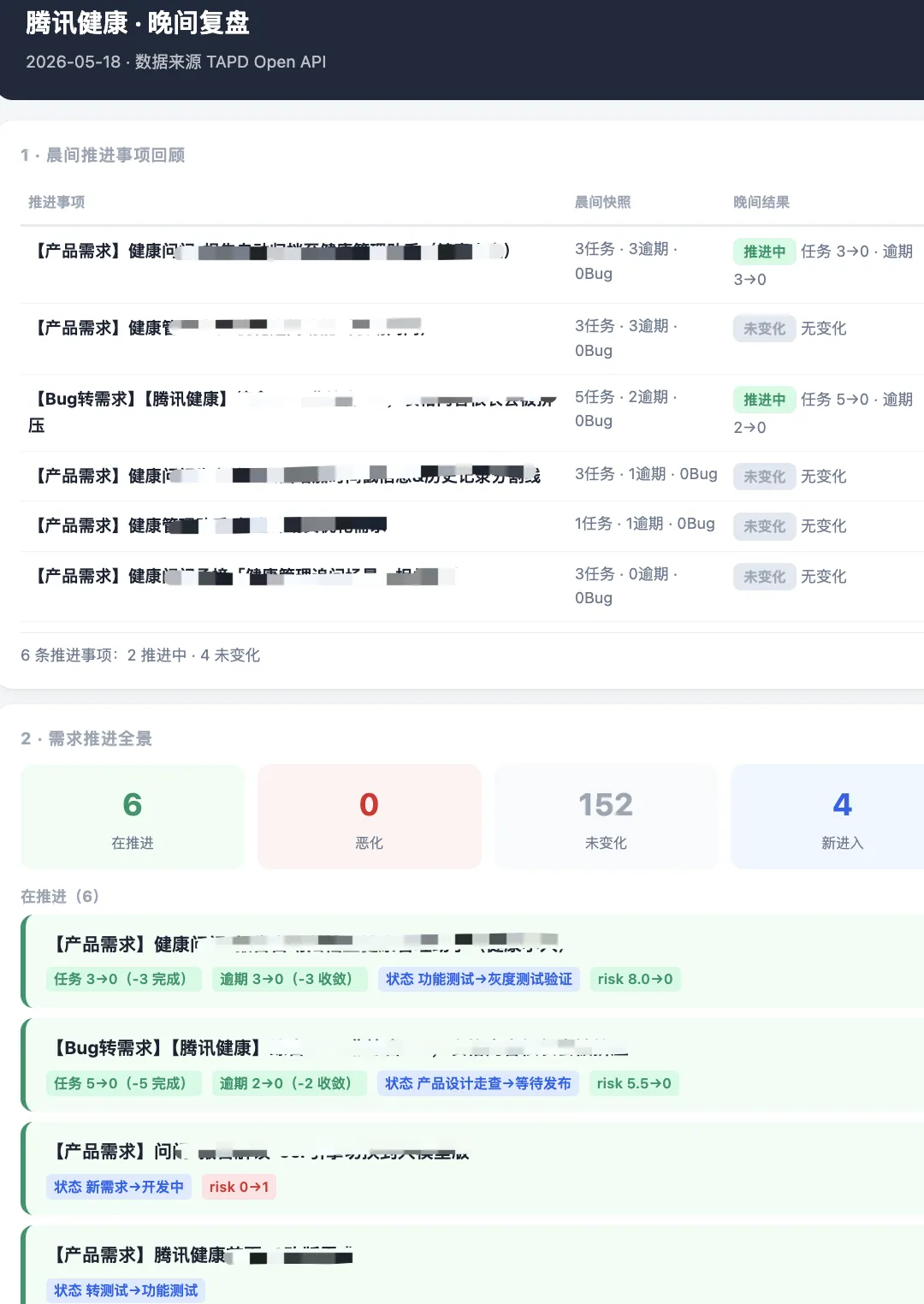This screenshot has width=924, height=1304.
Task: Click the red risk 0→1 tag
Action: (240, 1187)
